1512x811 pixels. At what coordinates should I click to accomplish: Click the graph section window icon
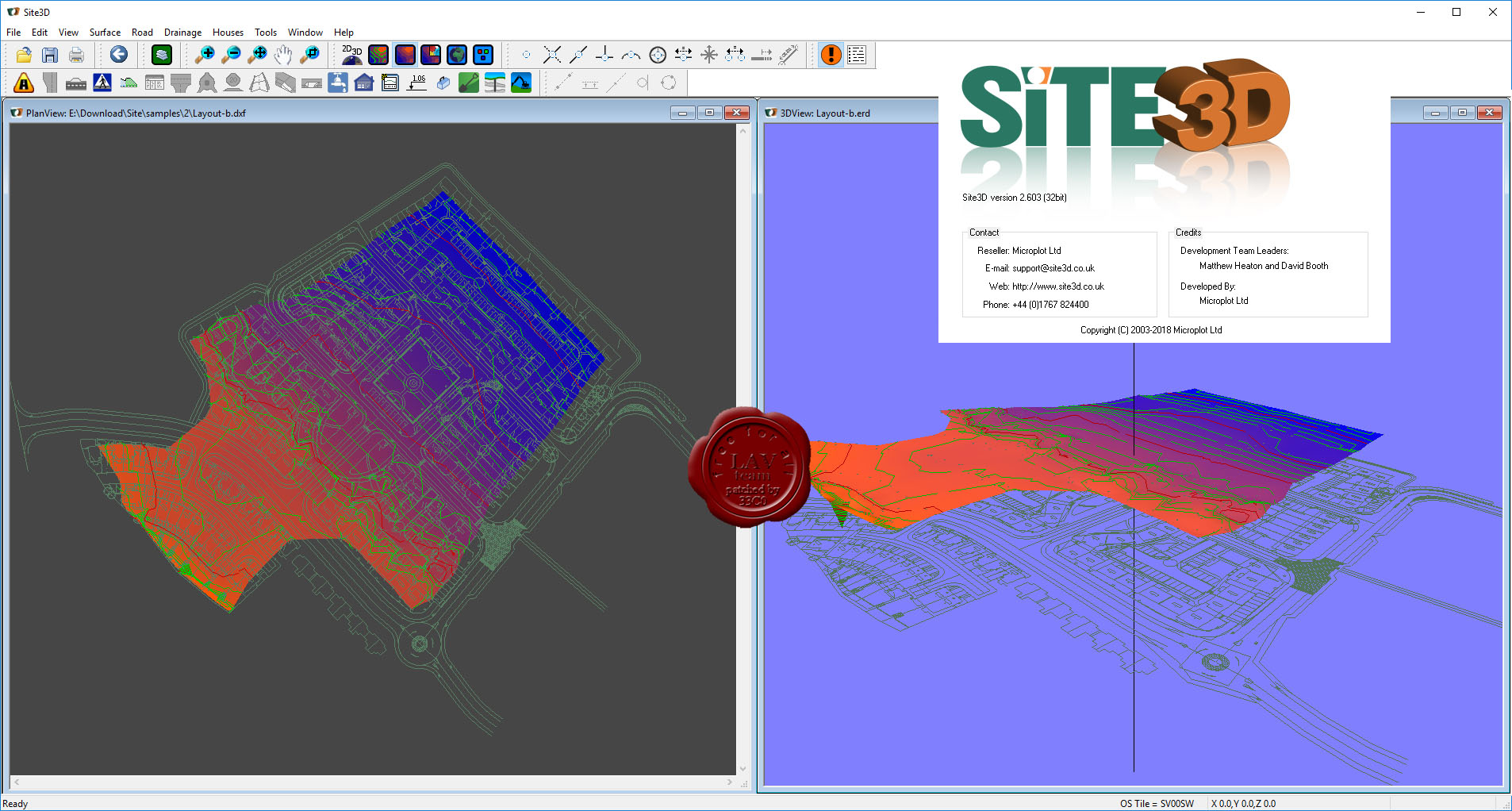(x=390, y=83)
